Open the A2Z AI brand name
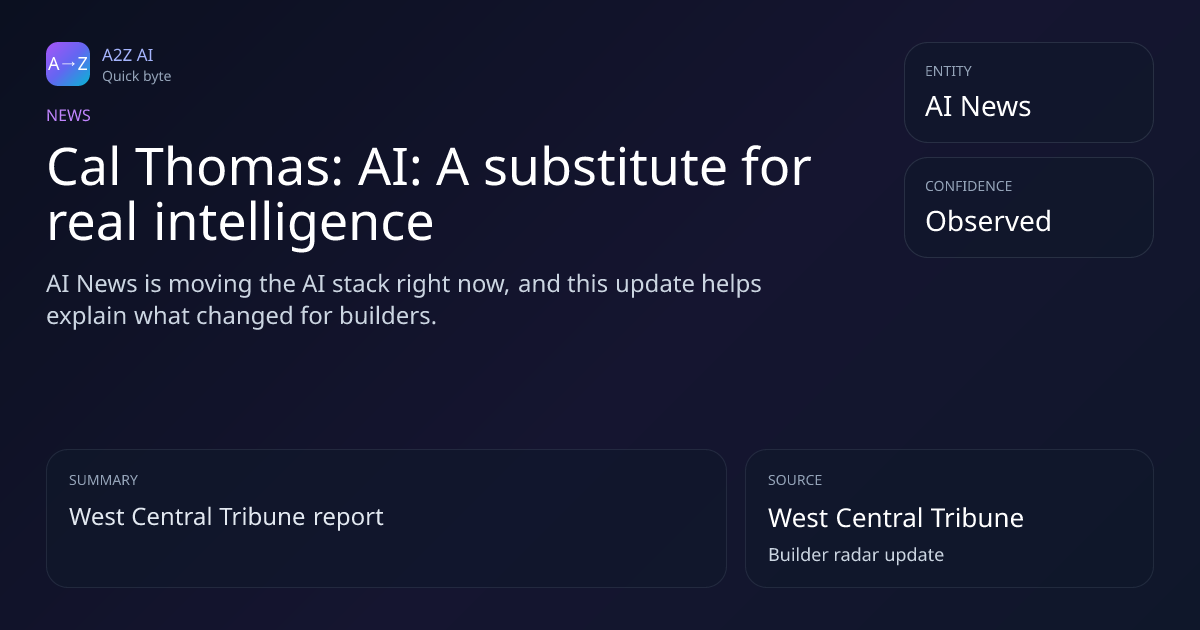This screenshot has height=630, width=1200. [127, 55]
